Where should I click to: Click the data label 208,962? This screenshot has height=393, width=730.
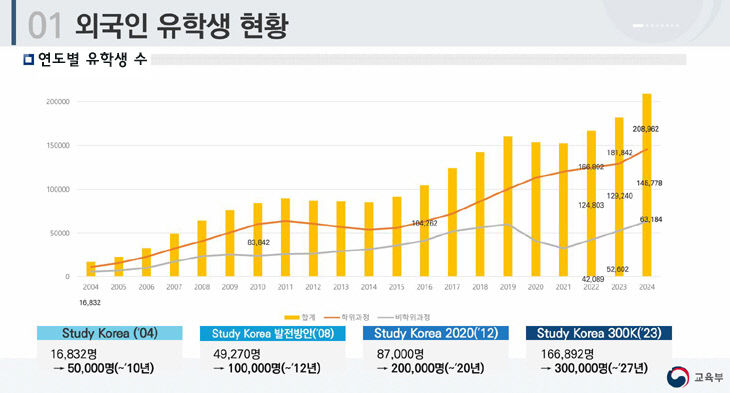(645, 129)
